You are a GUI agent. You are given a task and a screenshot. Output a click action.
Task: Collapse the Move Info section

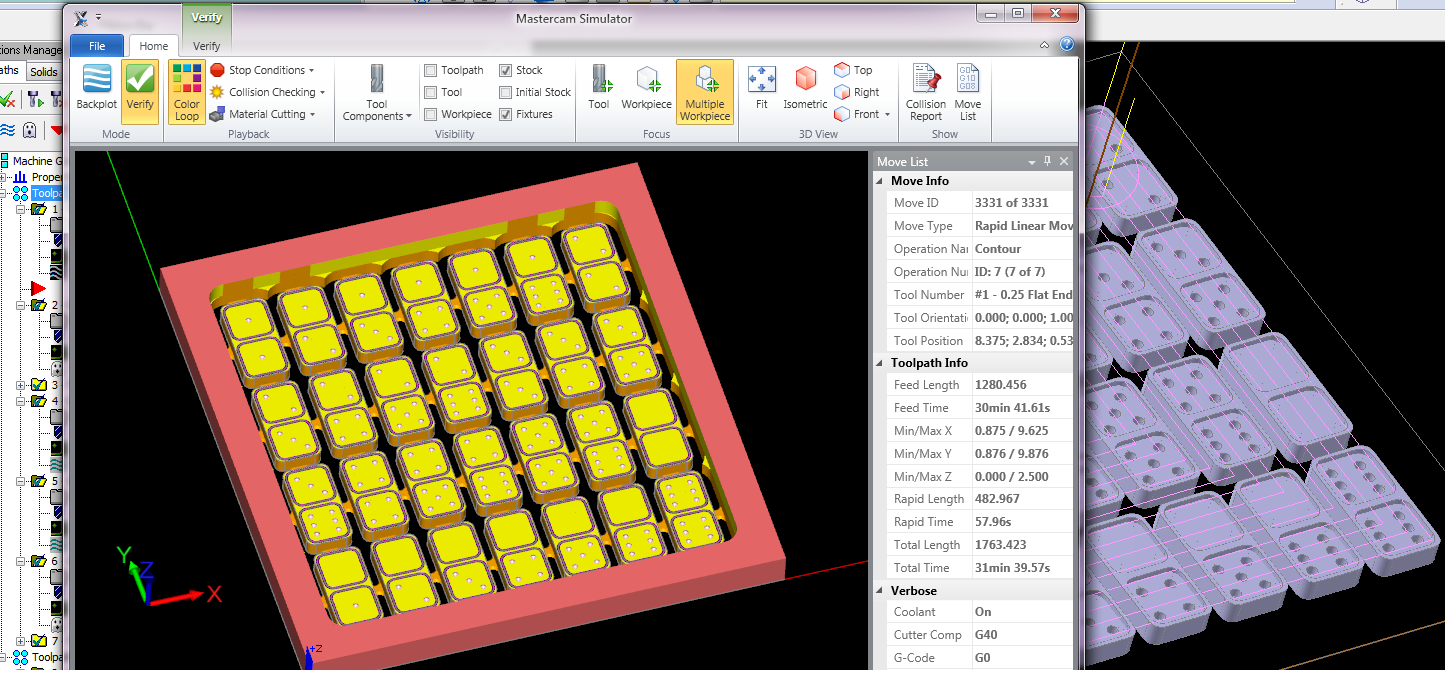pyautogui.click(x=880, y=181)
